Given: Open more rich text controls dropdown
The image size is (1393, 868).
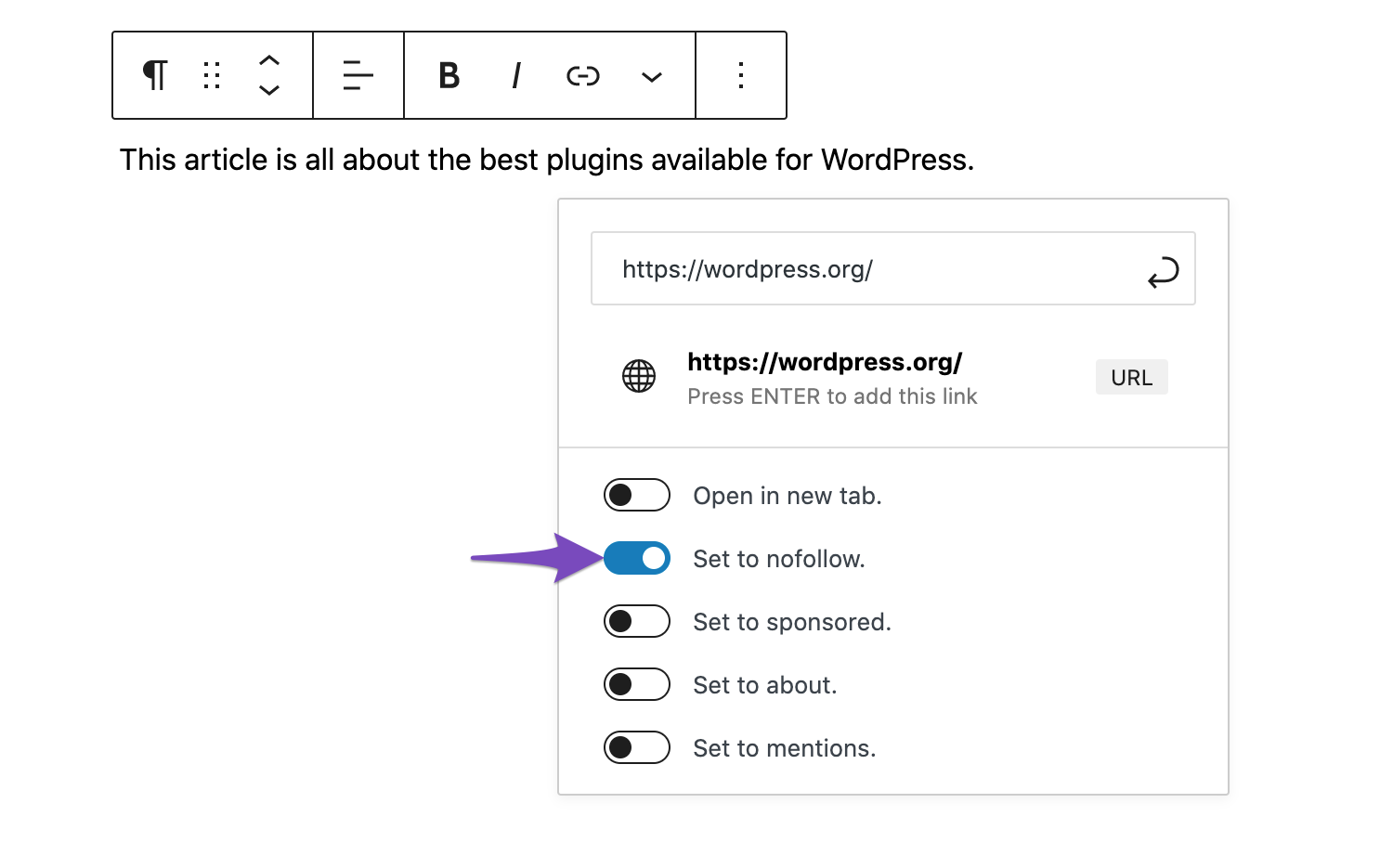Looking at the screenshot, I should click(652, 77).
